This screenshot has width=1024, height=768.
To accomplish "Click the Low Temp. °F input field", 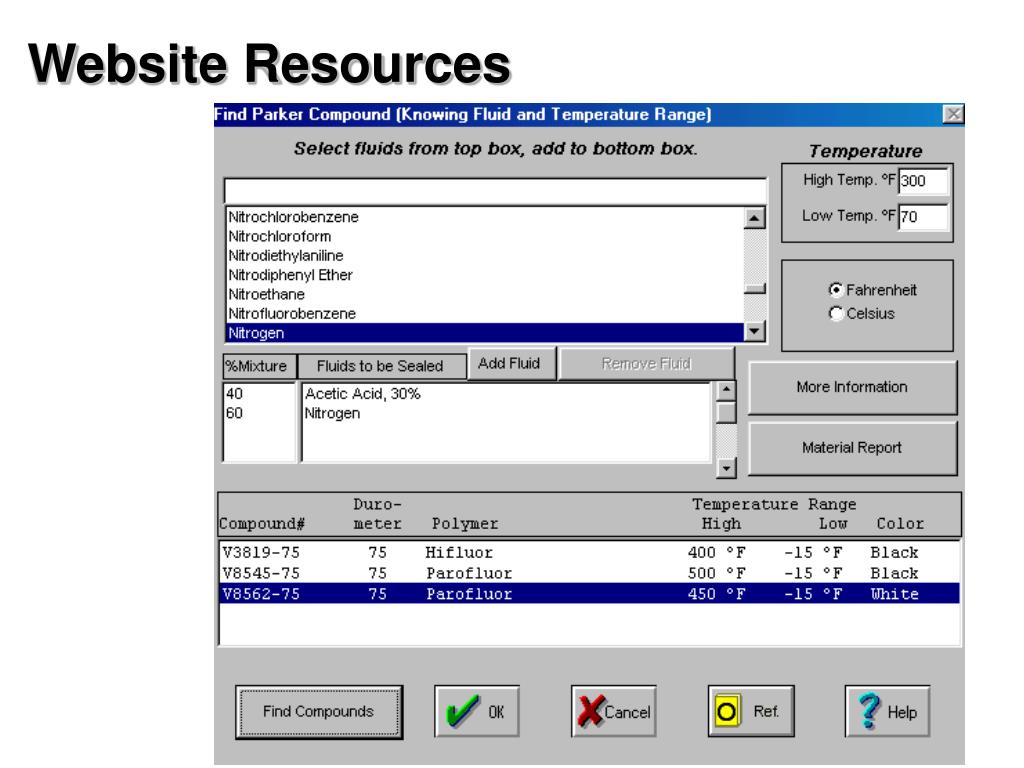I will [923, 217].
